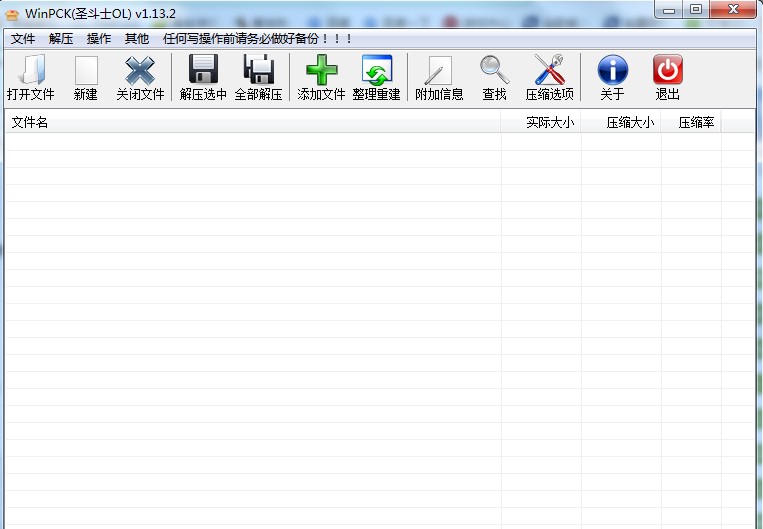Open 压缩选项 compression options
Screen dimensions: 763x529
click(549, 78)
